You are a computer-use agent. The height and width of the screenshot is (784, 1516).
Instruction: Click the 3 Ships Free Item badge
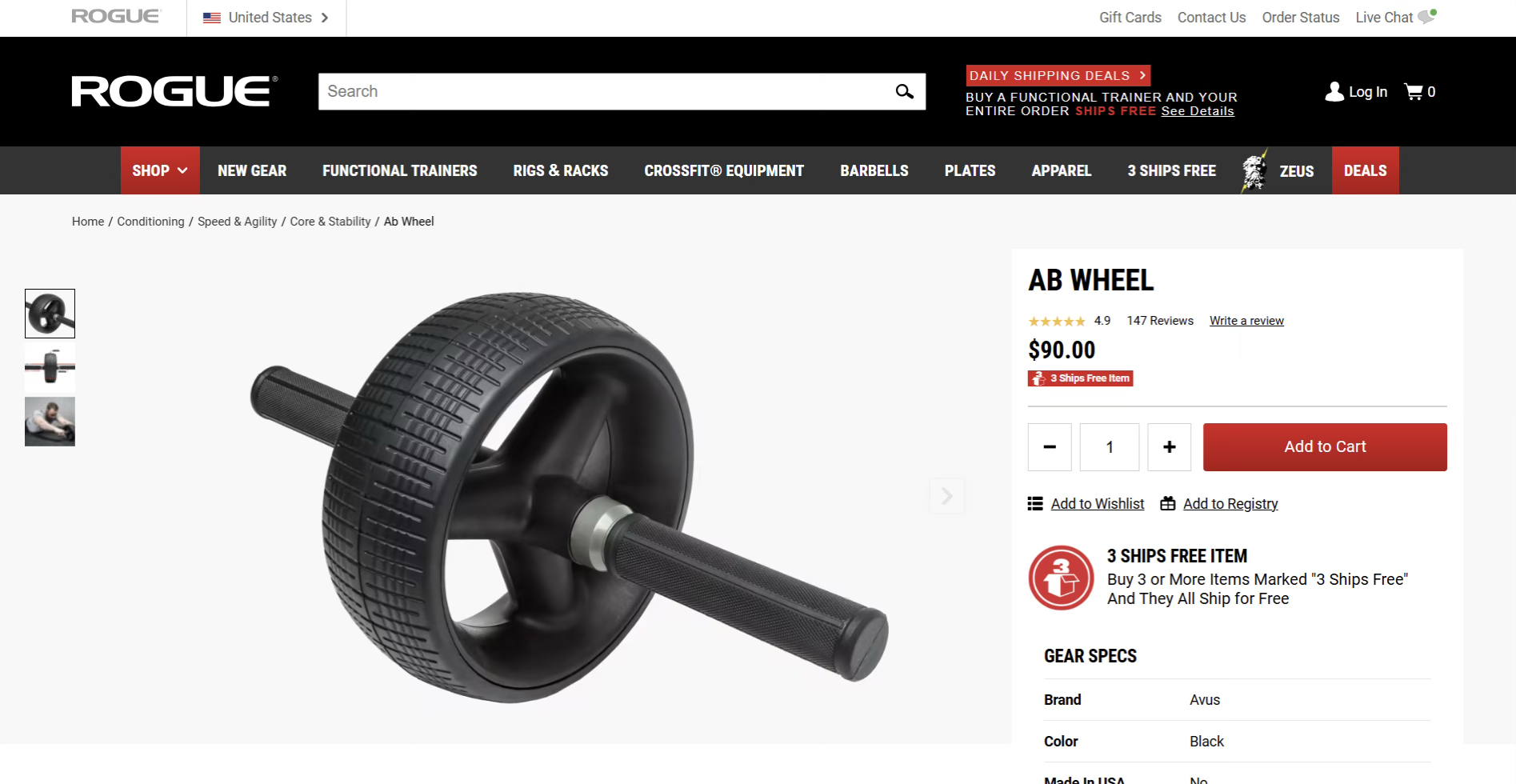pyautogui.click(x=1080, y=378)
